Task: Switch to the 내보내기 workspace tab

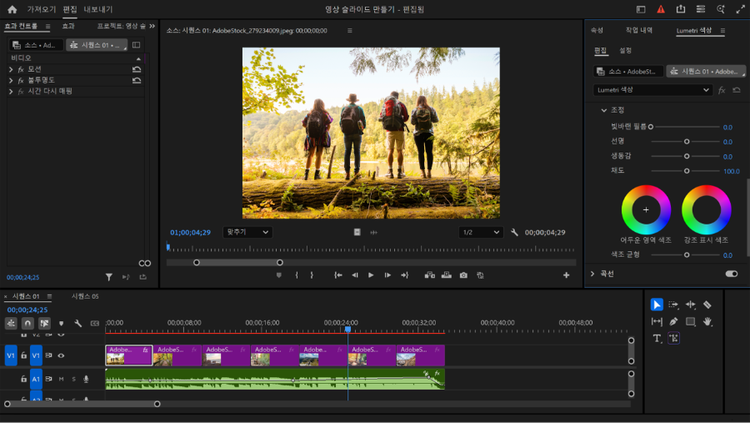Action: (98, 9)
